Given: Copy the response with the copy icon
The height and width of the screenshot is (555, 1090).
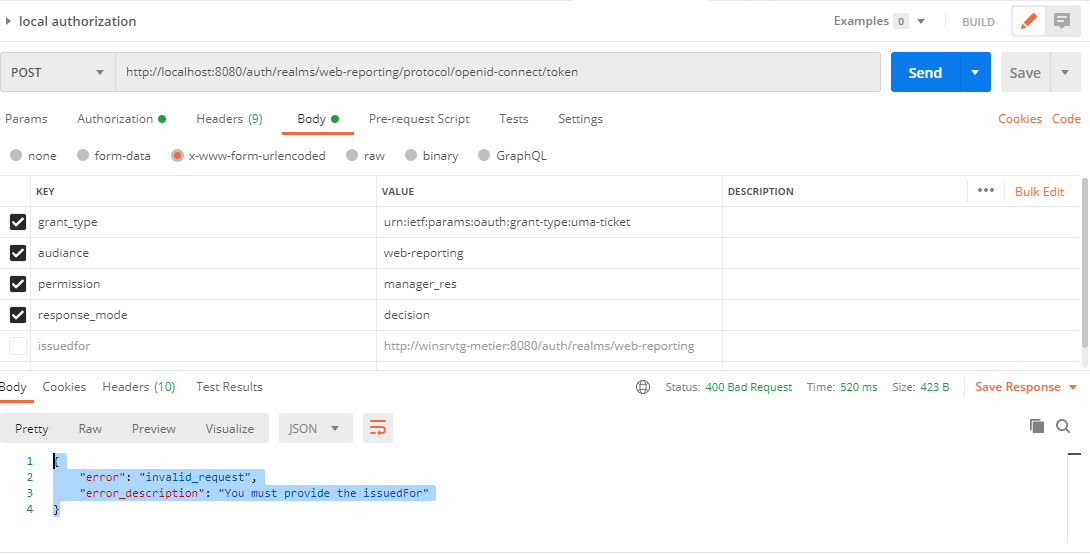Looking at the screenshot, I should click(1036, 426).
